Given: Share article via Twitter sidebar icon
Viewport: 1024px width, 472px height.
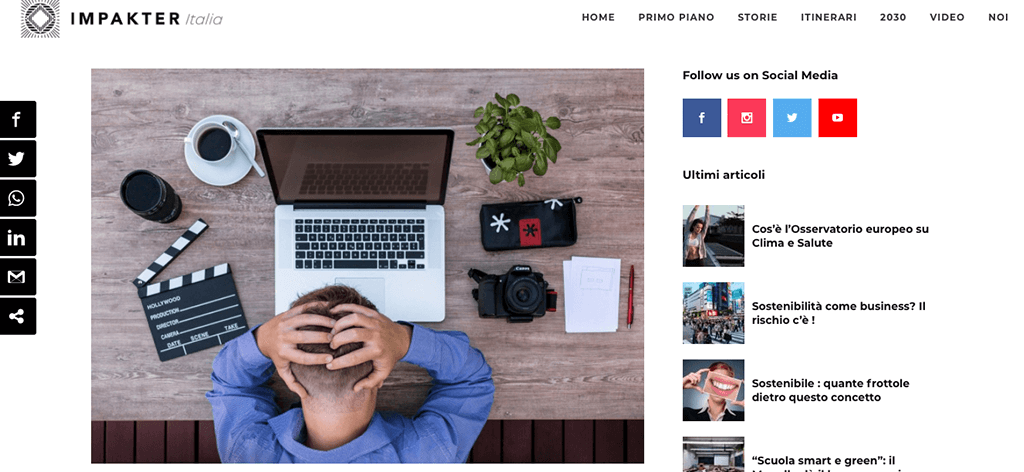Looking at the screenshot, I should tap(18, 159).
